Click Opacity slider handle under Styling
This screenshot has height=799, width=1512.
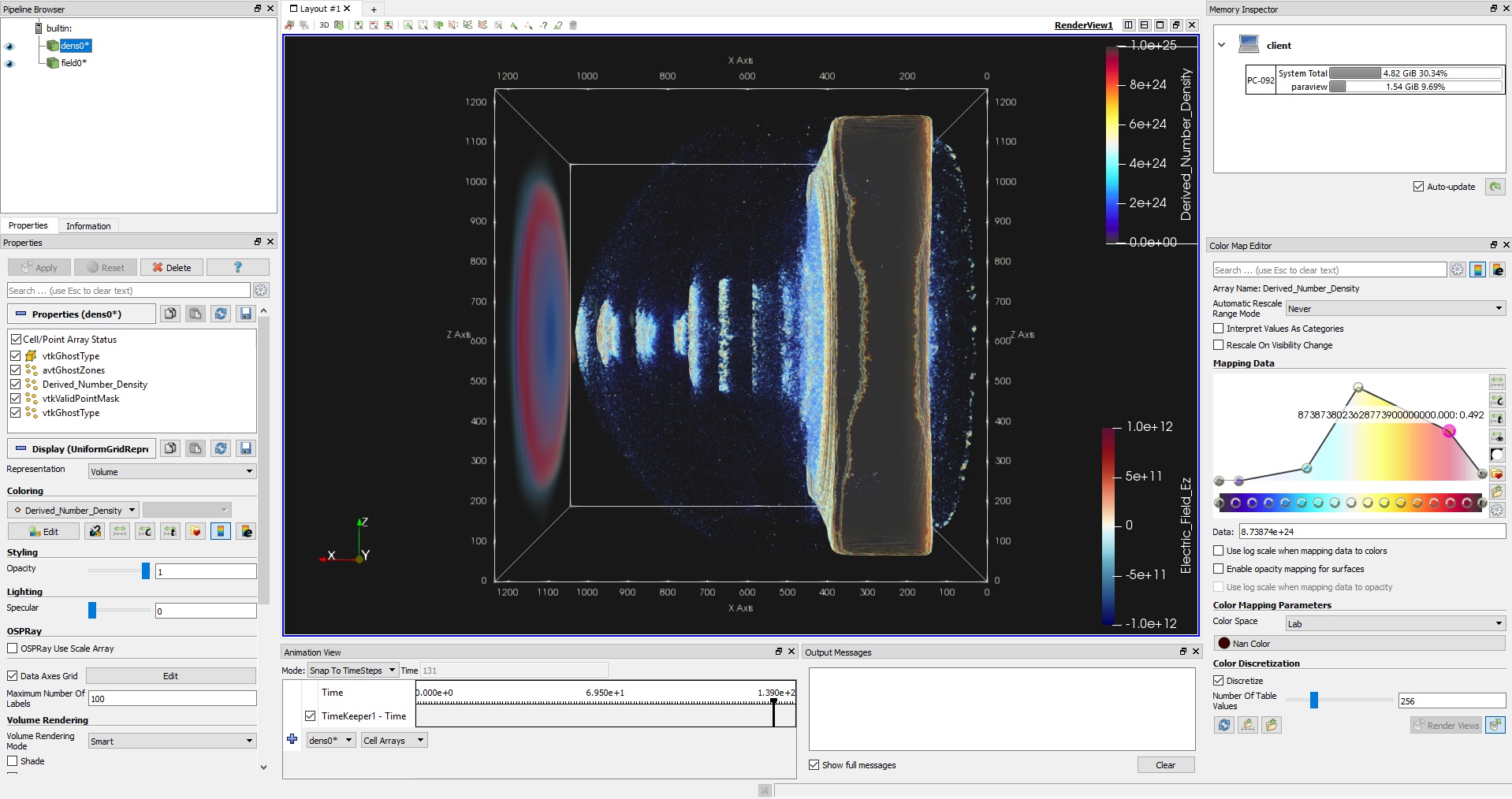pos(146,570)
